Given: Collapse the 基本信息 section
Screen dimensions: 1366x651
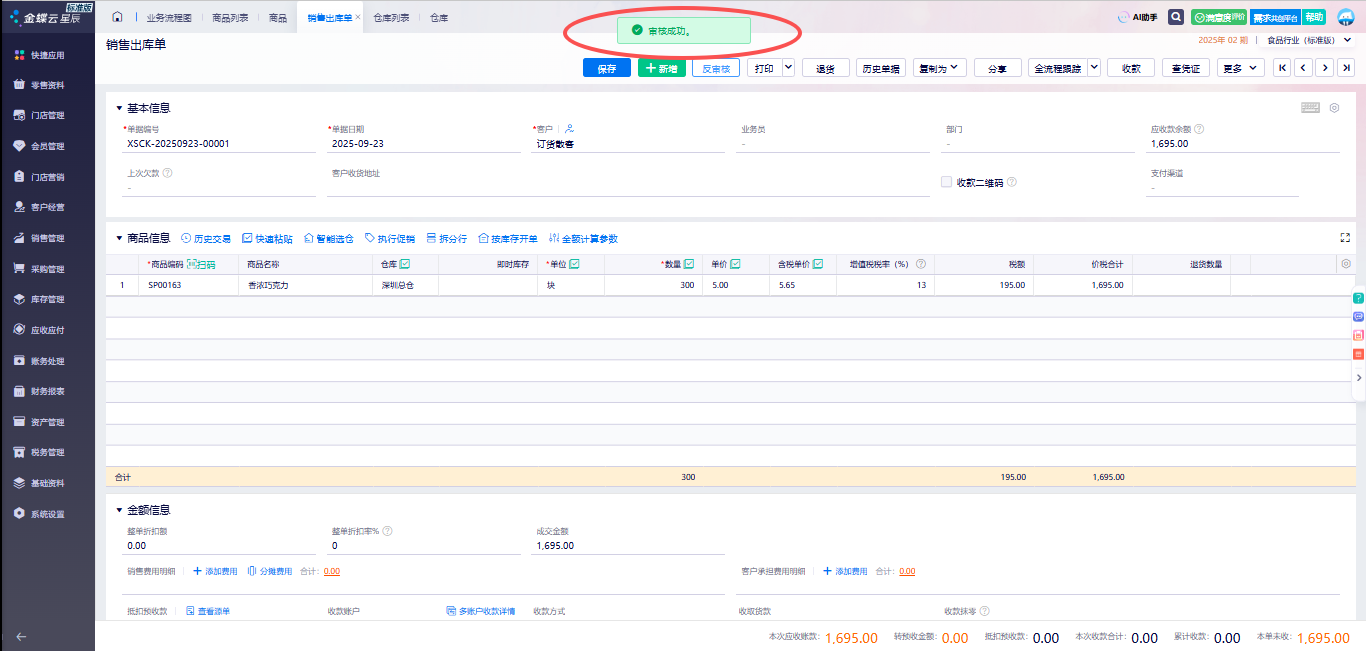Looking at the screenshot, I should pos(119,108).
